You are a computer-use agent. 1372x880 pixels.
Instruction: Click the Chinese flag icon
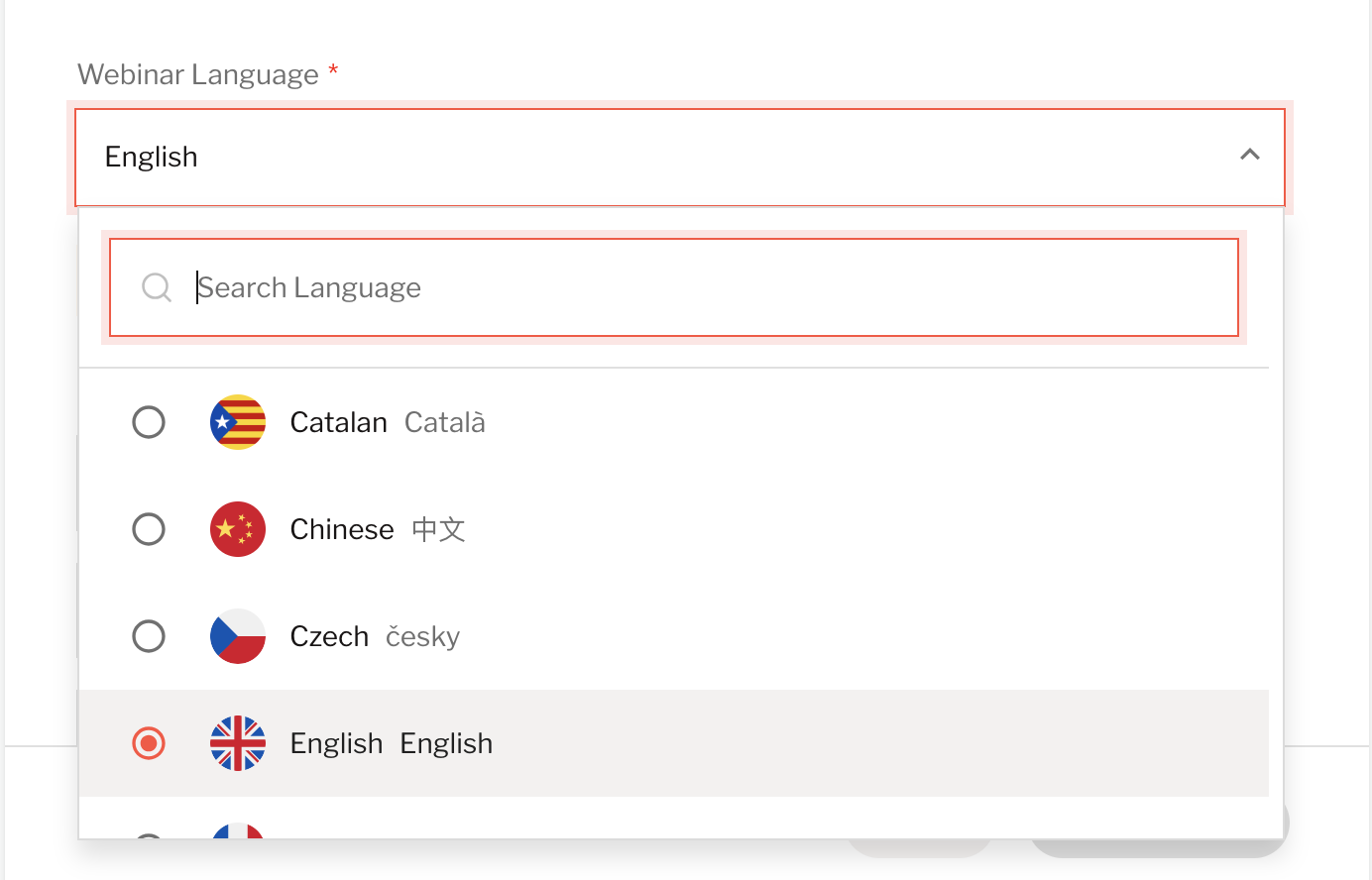click(238, 529)
